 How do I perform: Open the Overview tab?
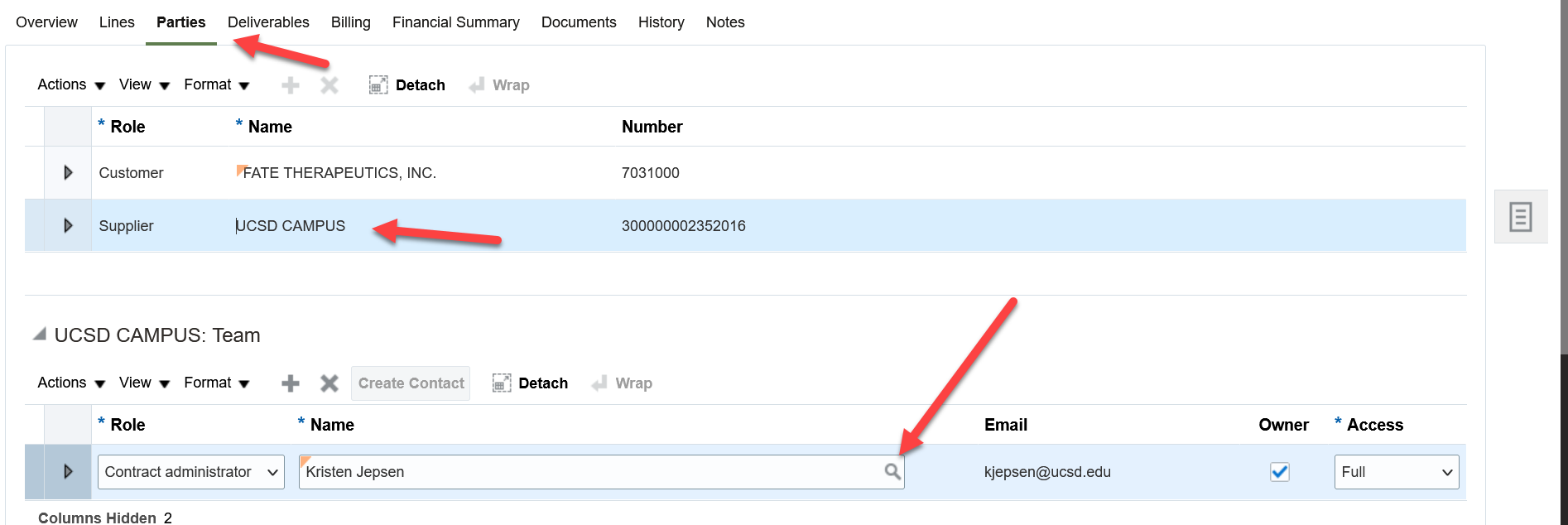[46, 22]
